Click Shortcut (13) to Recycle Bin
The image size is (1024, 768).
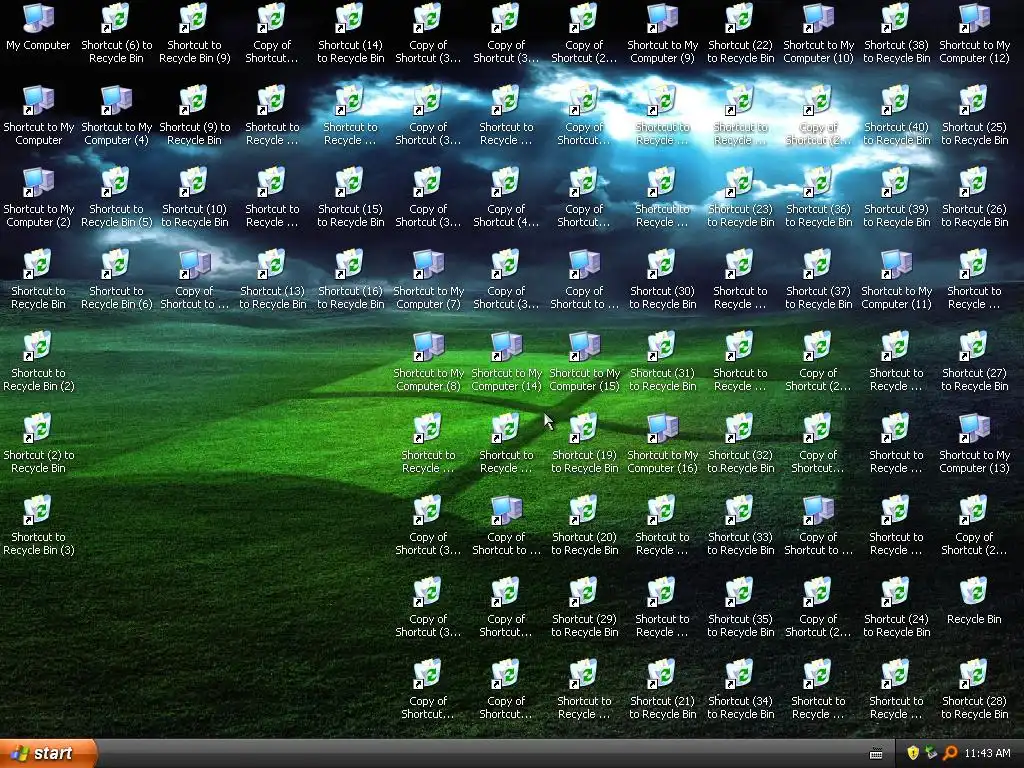pyautogui.click(x=272, y=280)
